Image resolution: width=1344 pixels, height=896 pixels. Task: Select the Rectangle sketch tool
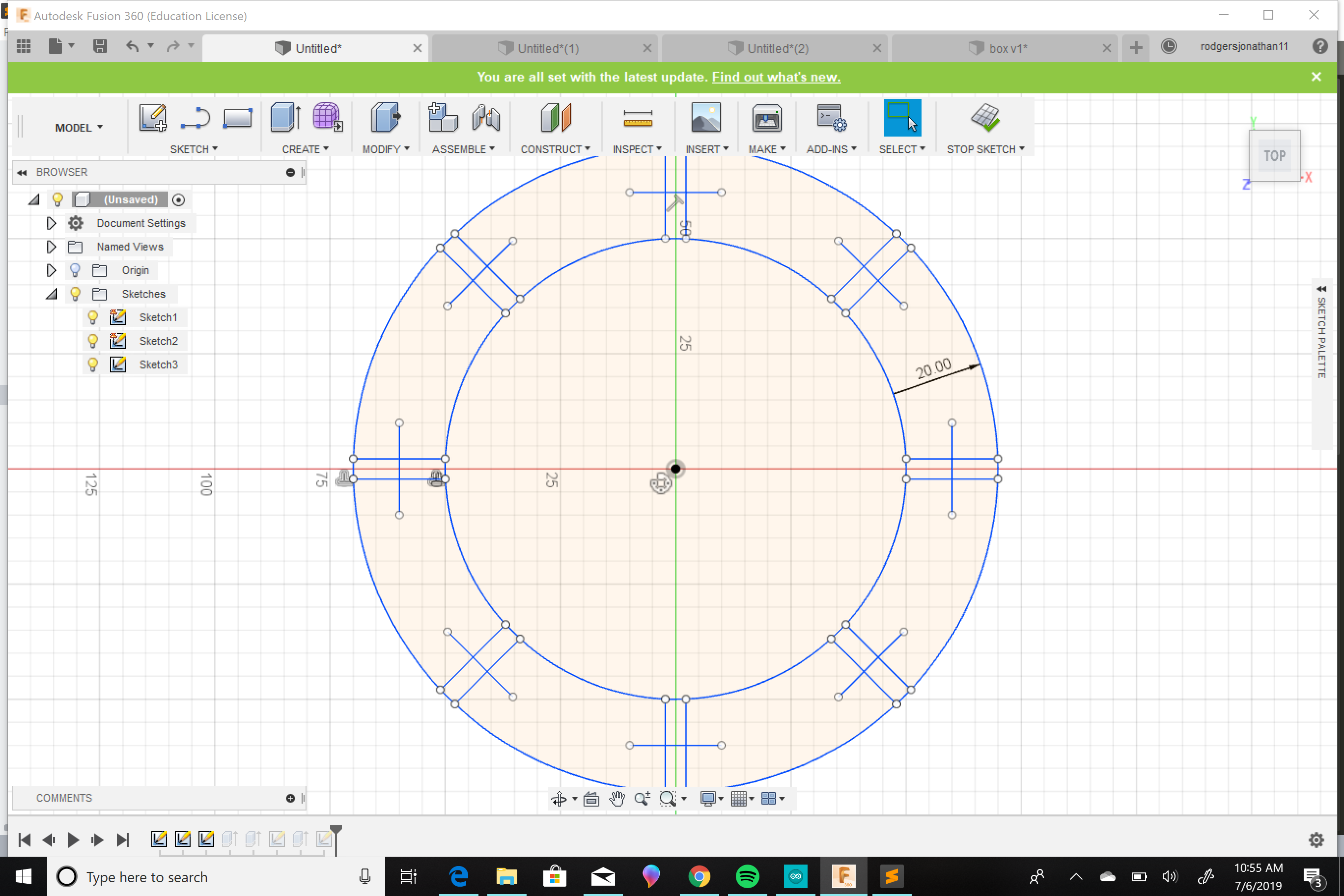(237, 118)
